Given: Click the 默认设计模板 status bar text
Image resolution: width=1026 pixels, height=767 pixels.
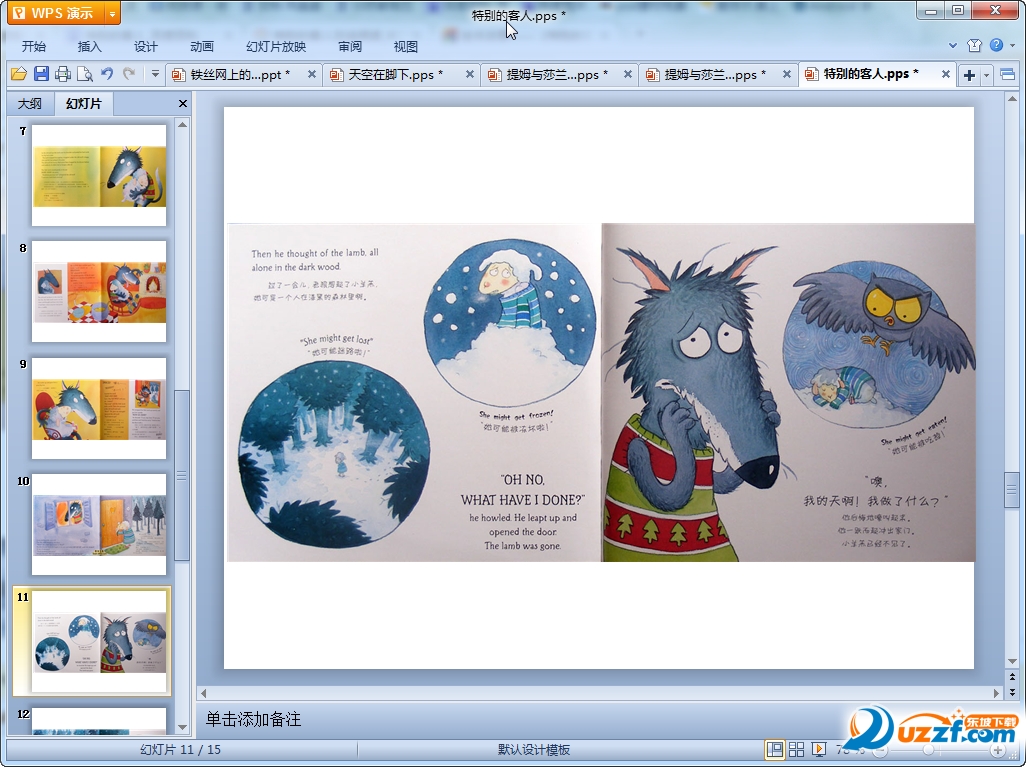Looking at the screenshot, I should point(533,750).
